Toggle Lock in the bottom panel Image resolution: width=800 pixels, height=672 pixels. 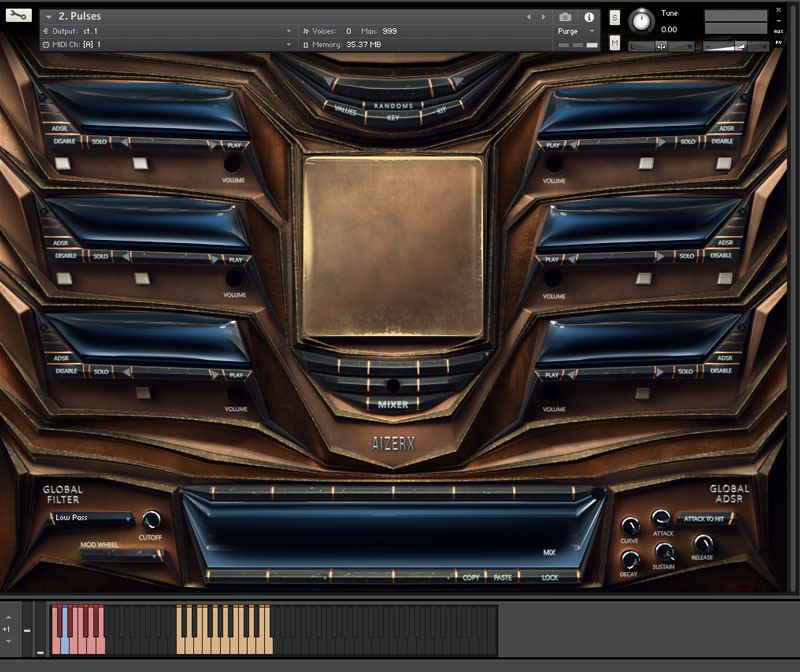point(550,577)
